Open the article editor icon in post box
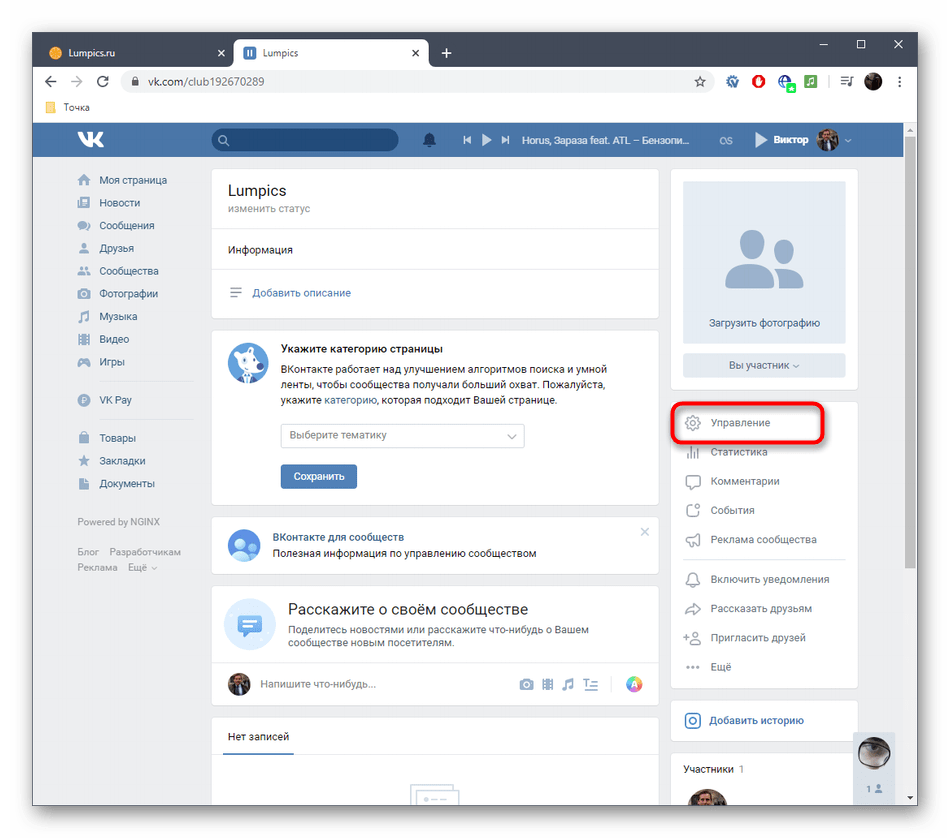Image resolution: width=950 pixels, height=838 pixels. tap(590, 684)
